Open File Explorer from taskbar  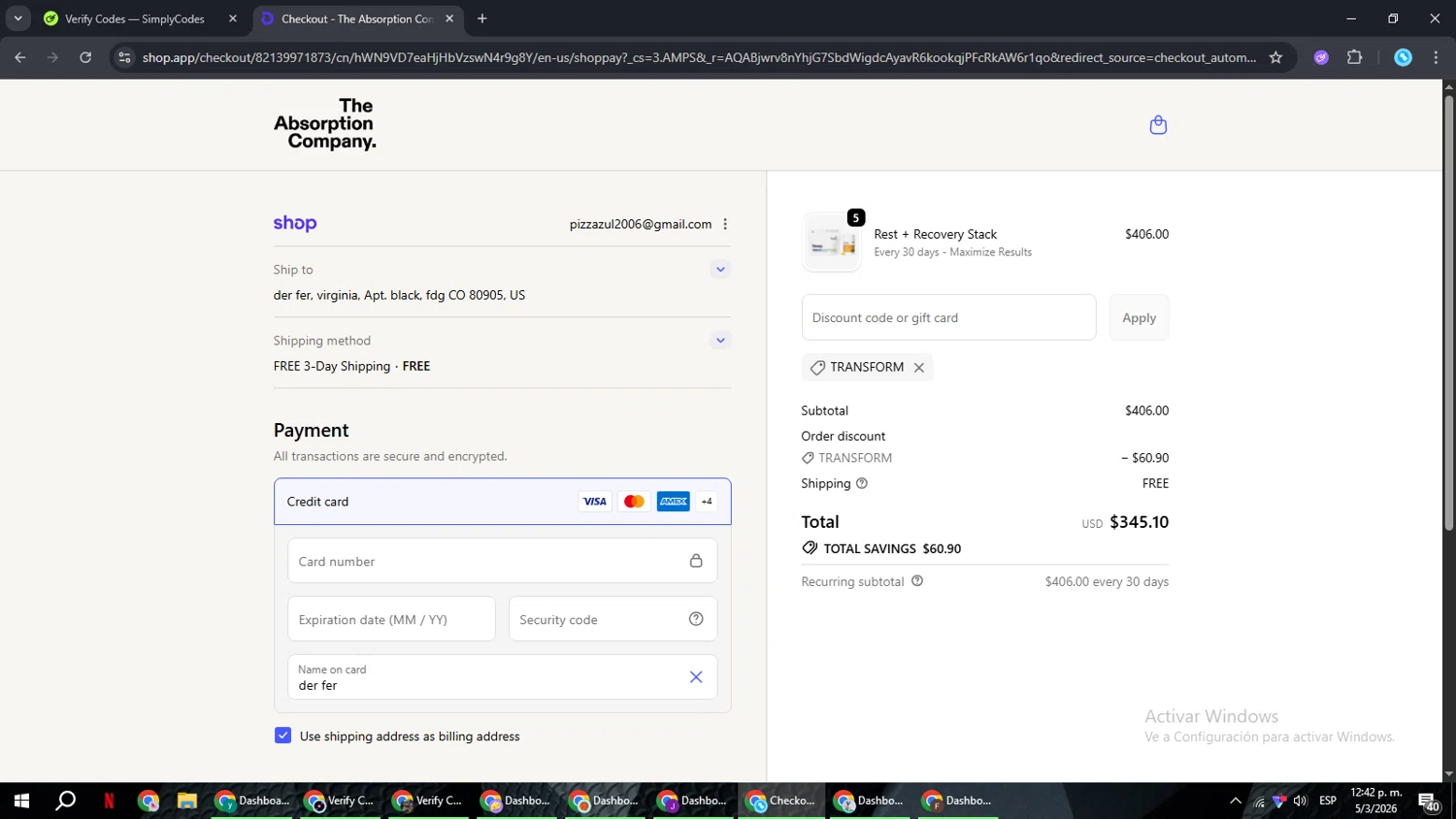tap(187, 801)
